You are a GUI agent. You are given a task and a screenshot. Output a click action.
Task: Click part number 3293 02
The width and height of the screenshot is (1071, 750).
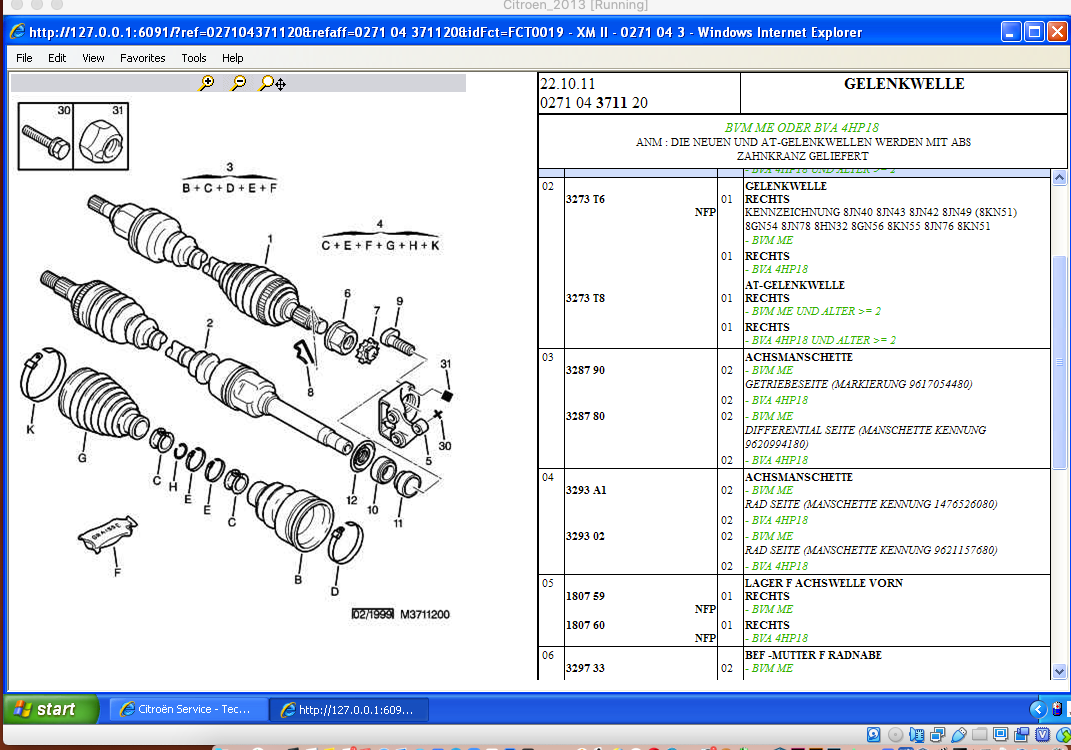585,536
